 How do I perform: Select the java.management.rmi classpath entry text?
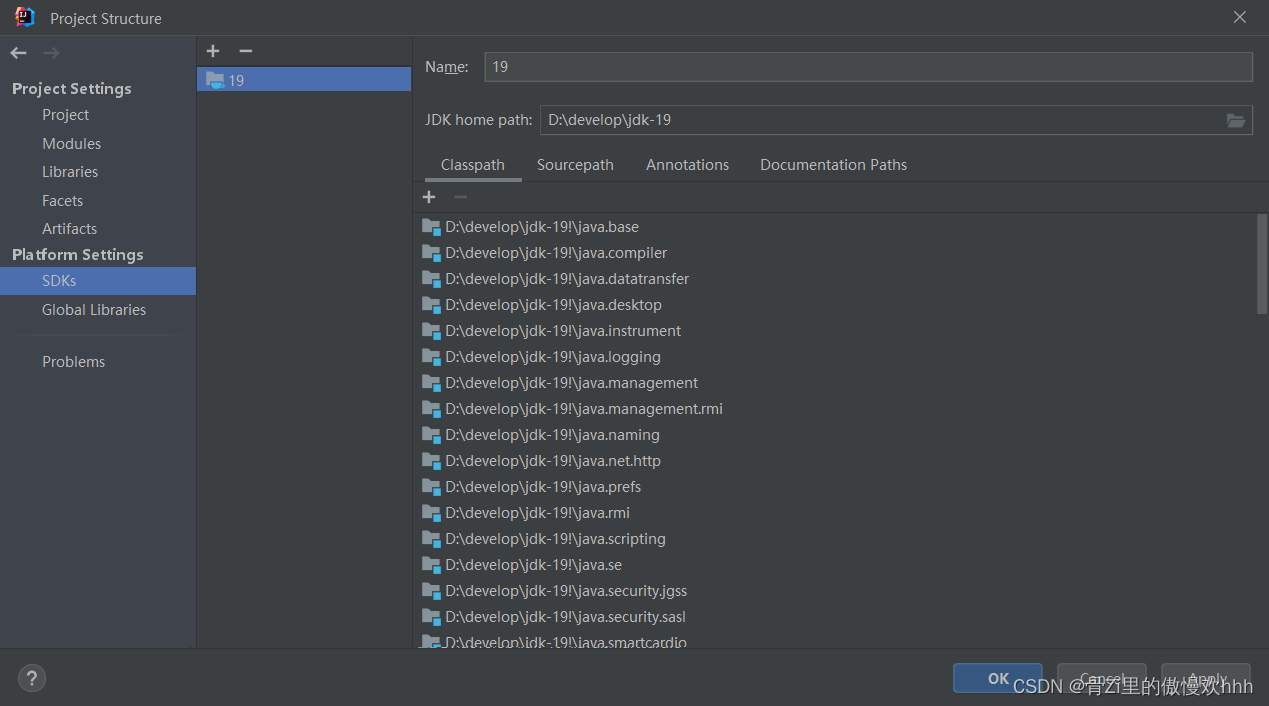coord(584,409)
